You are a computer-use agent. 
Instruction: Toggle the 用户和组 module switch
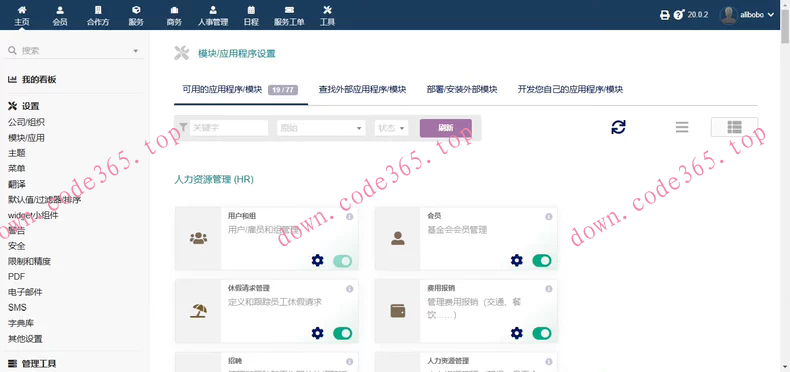click(x=343, y=261)
